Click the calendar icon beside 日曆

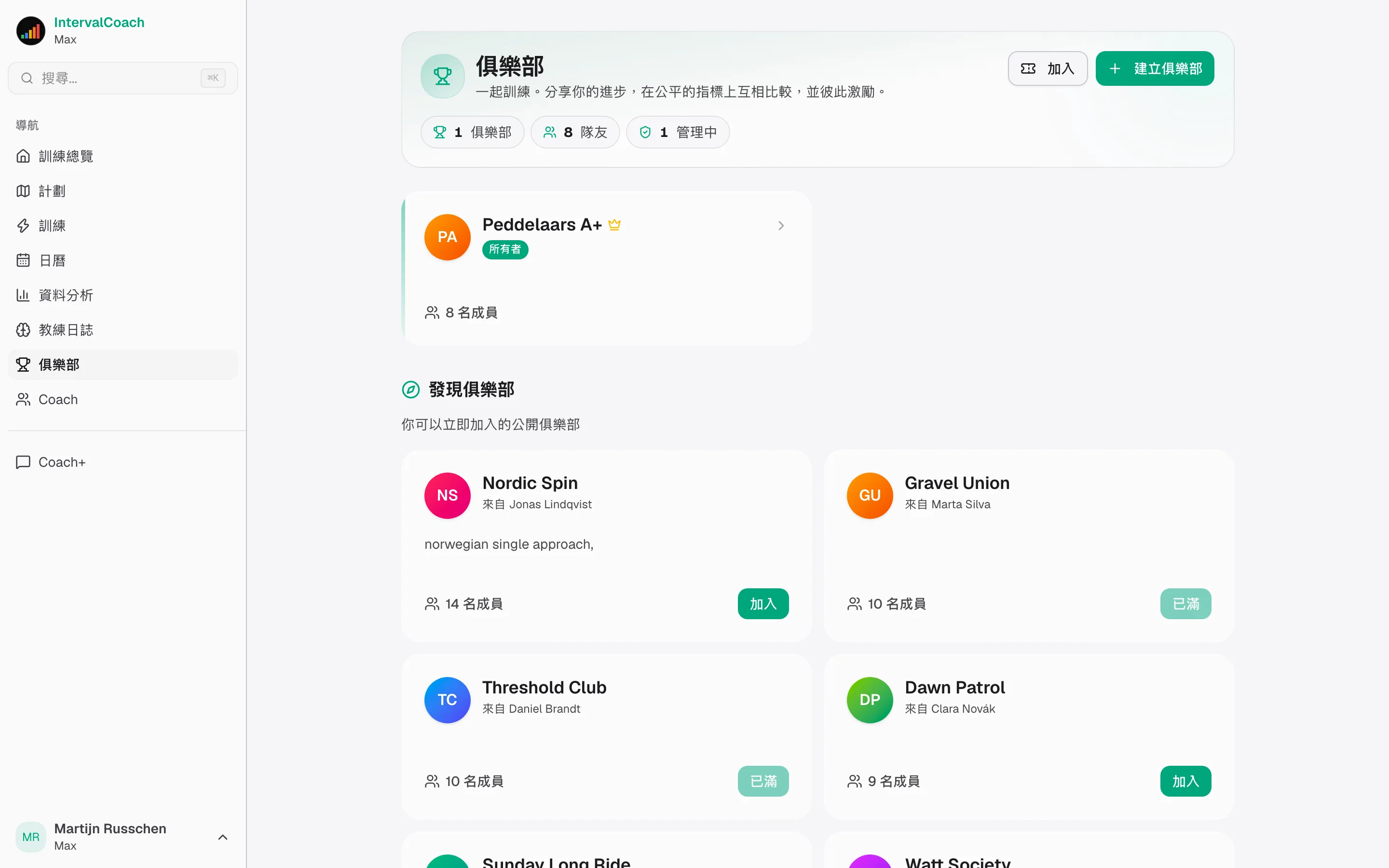point(23,260)
